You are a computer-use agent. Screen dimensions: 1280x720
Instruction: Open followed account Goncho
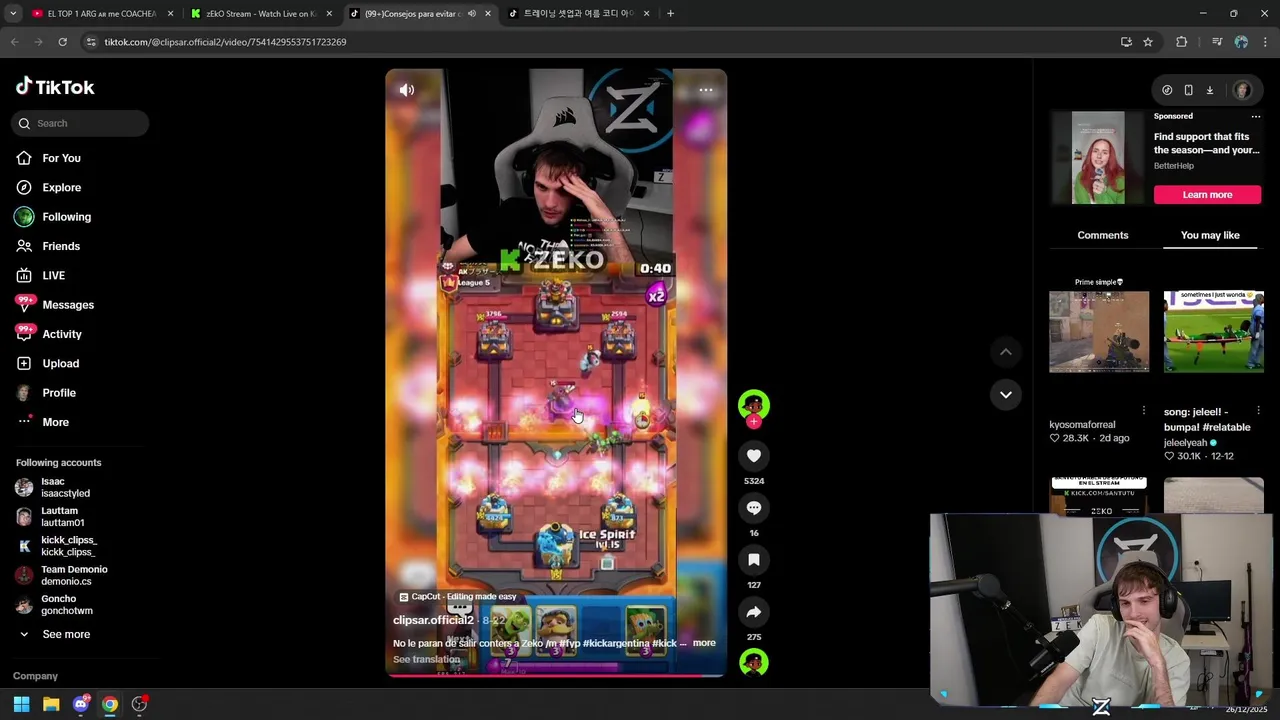(66, 604)
